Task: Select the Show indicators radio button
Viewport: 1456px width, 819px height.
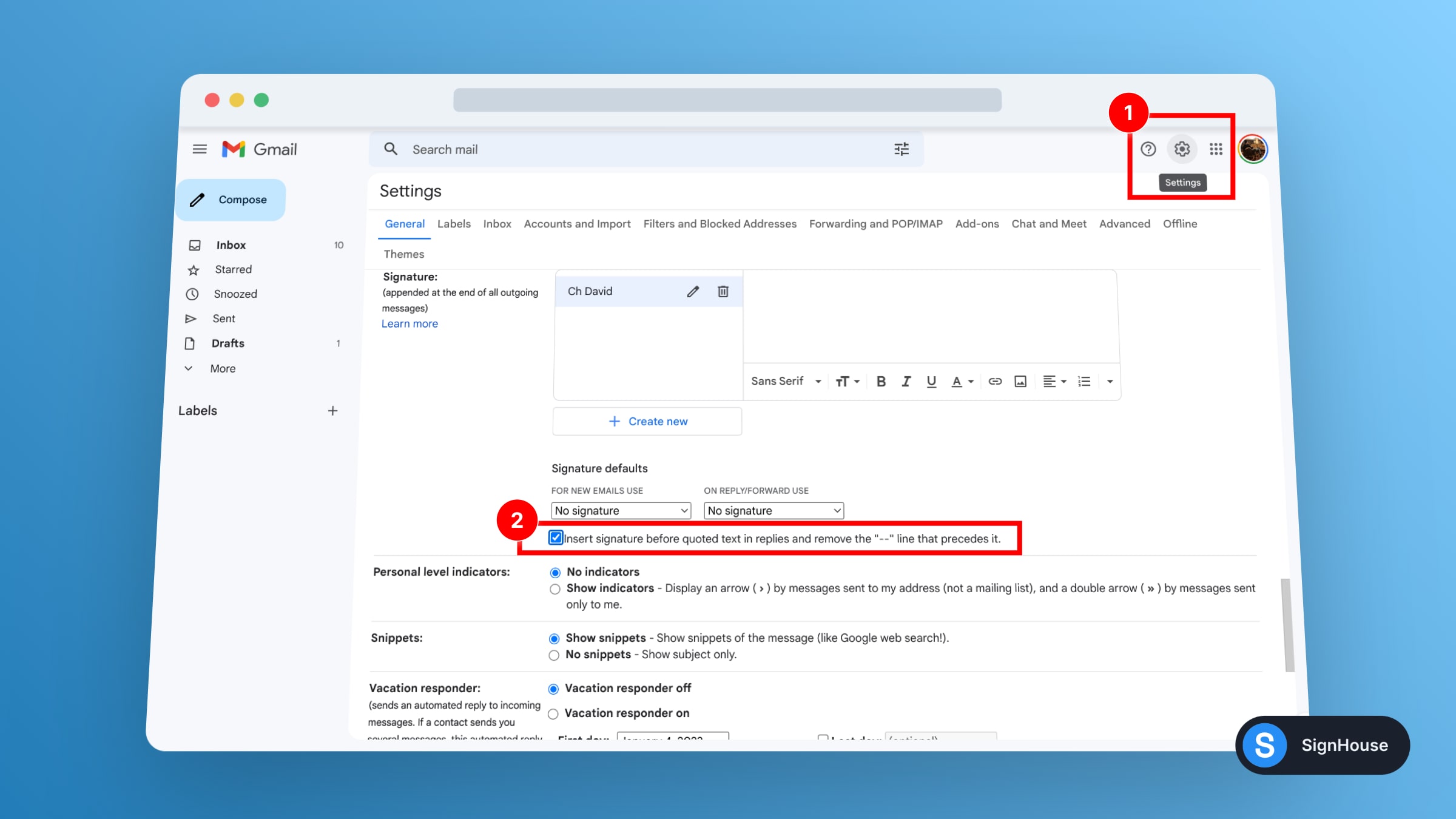Action: click(x=554, y=589)
